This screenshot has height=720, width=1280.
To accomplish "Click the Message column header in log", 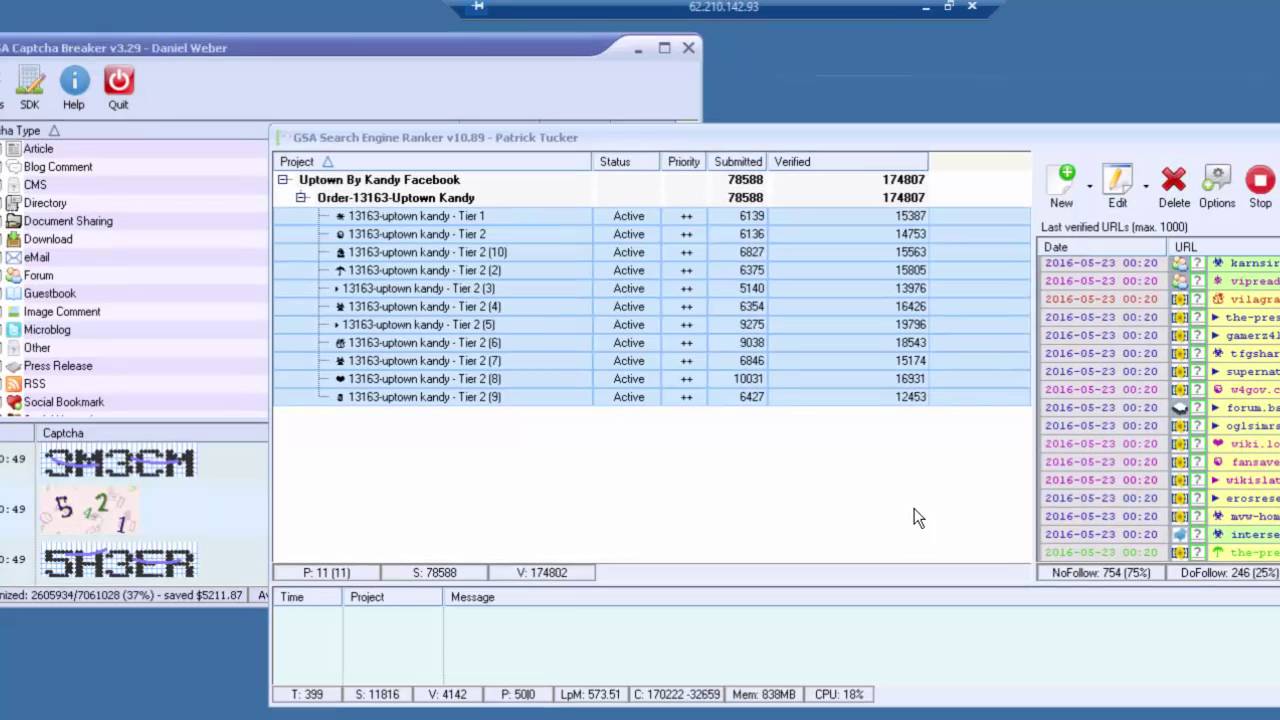I will tap(472, 597).
